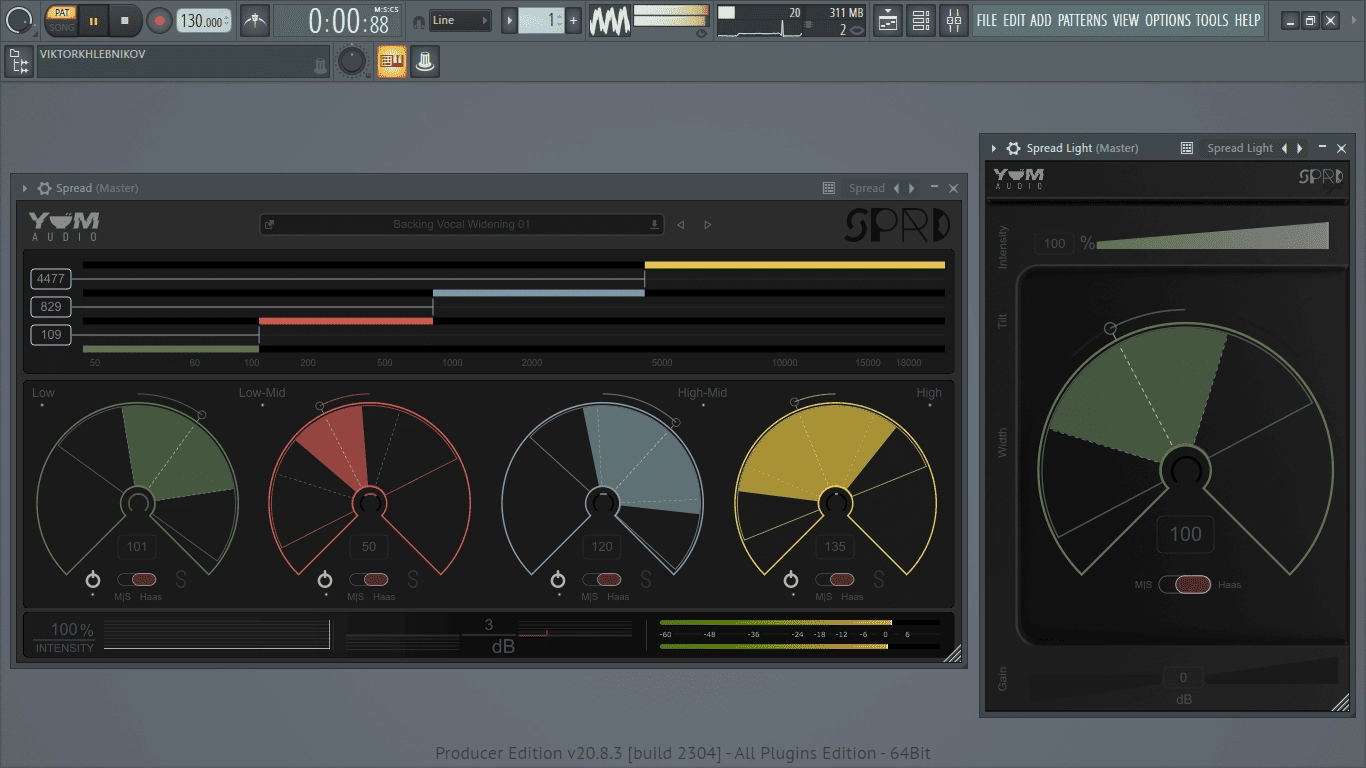Add new pattern with plus button
This screenshot has width=1366, height=768.
pyautogui.click(x=573, y=20)
